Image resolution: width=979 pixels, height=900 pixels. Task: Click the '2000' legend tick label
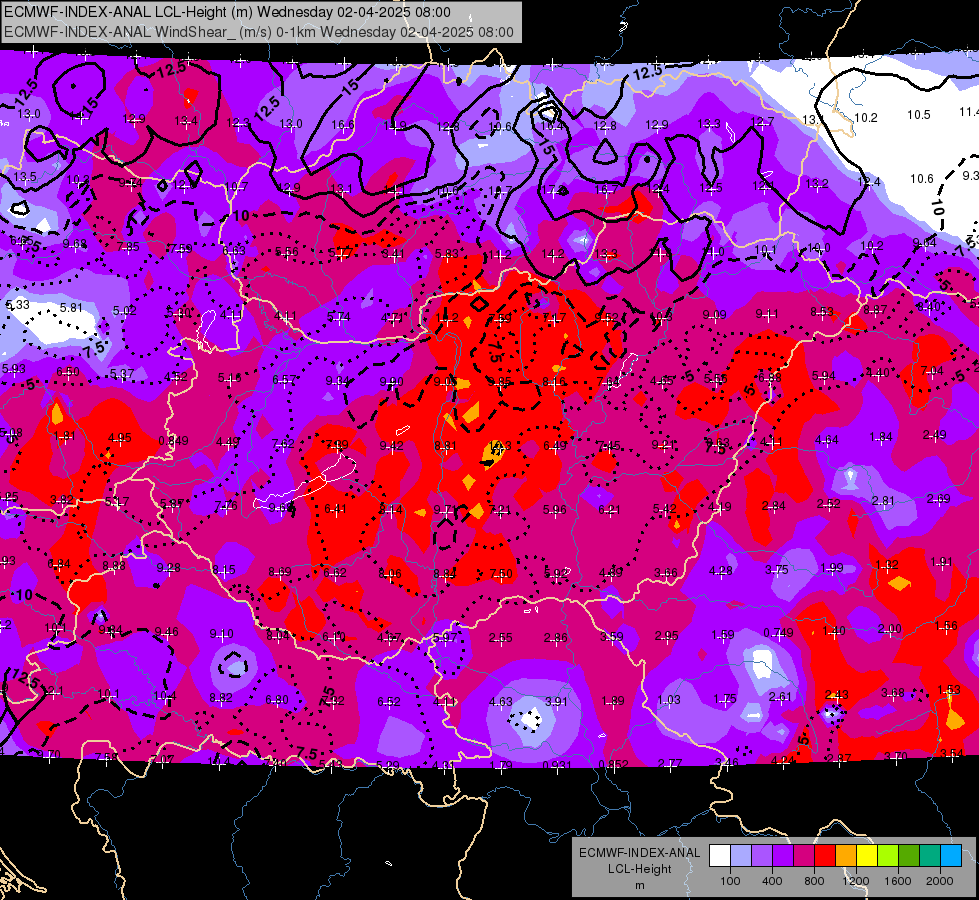pyautogui.click(x=940, y=881)
